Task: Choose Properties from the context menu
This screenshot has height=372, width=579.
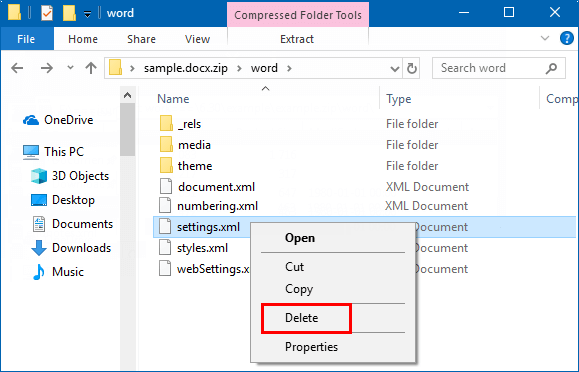Action: [311, 347]
